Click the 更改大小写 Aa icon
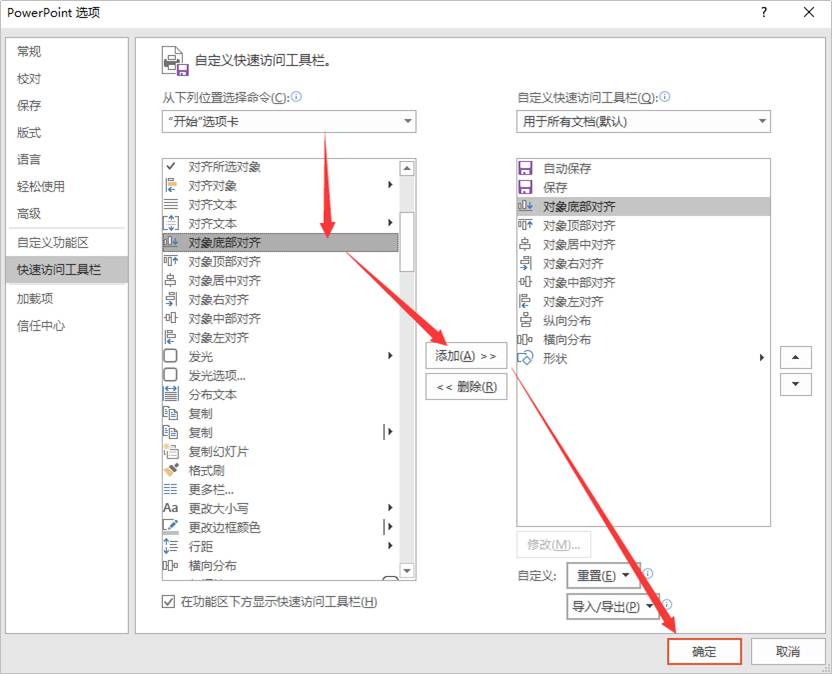This screenshot has height=674, width=832. [170, 508]
